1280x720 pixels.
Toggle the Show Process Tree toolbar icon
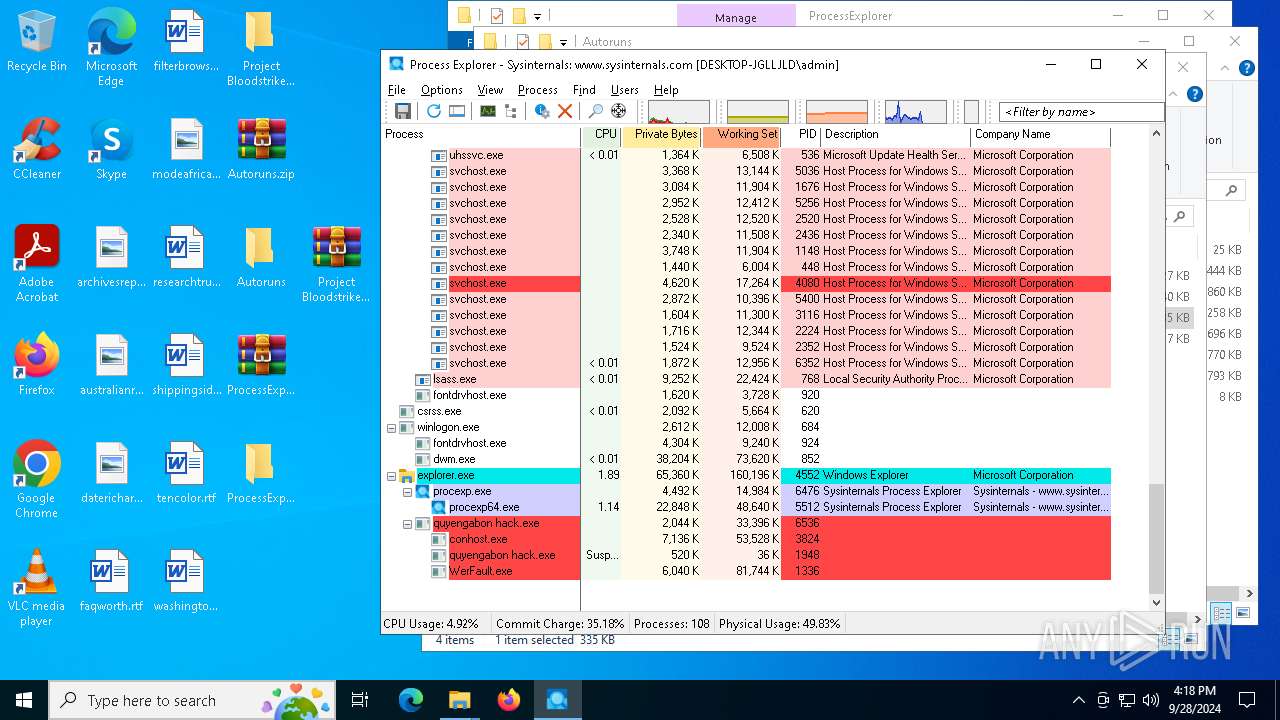click(x=511, y=111)
